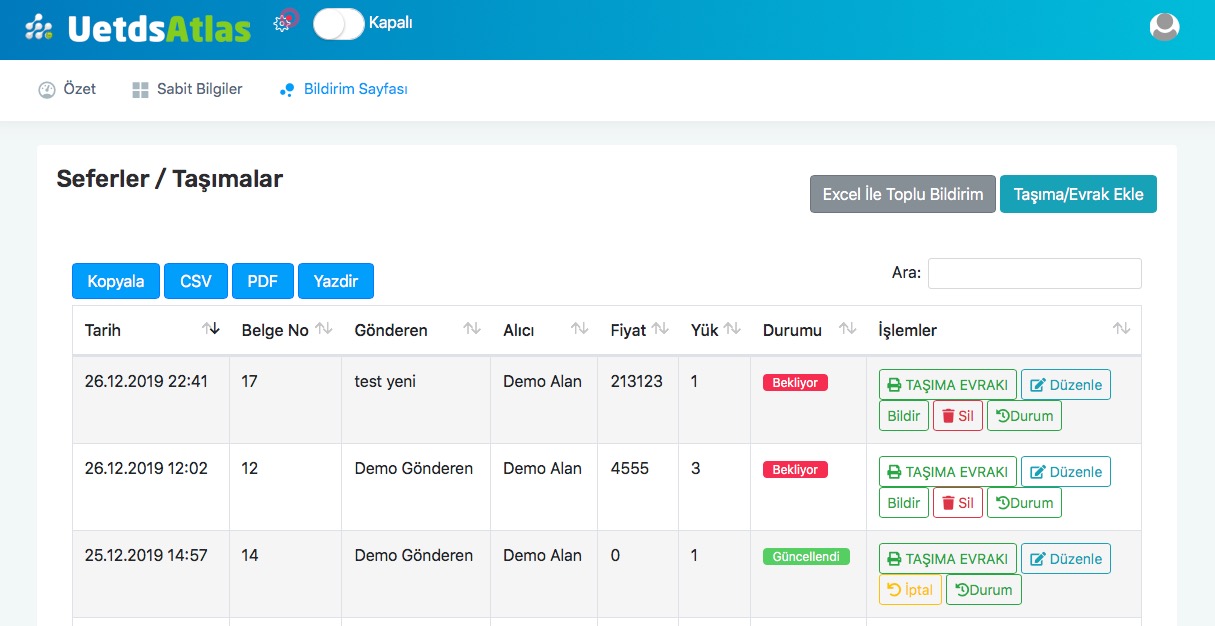Open Durum for belge 14

pyautogui.click(x=984, y=590)
